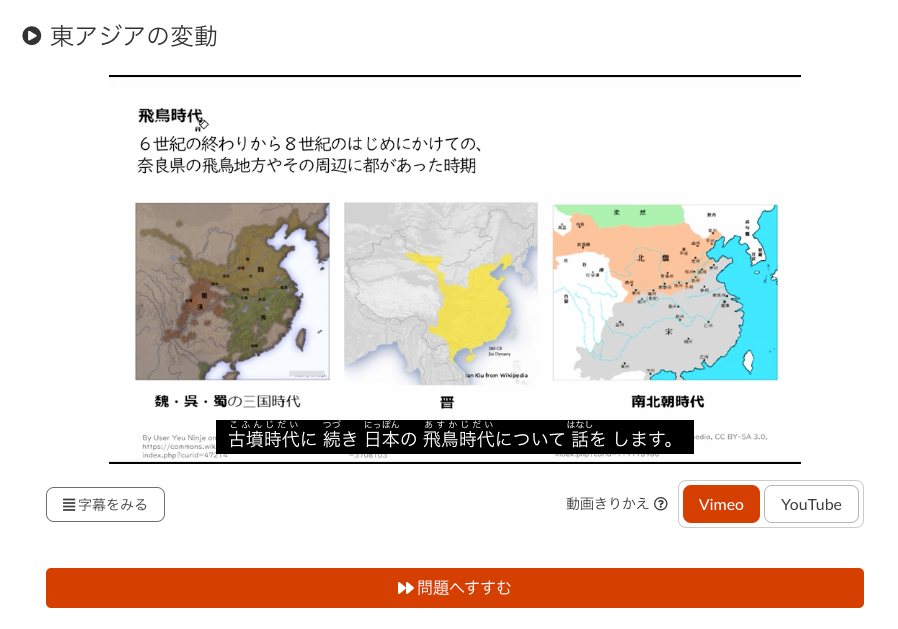
Task: Click the 動画きりかえ label
Action: pyautogui.click(x=608, y=504)
